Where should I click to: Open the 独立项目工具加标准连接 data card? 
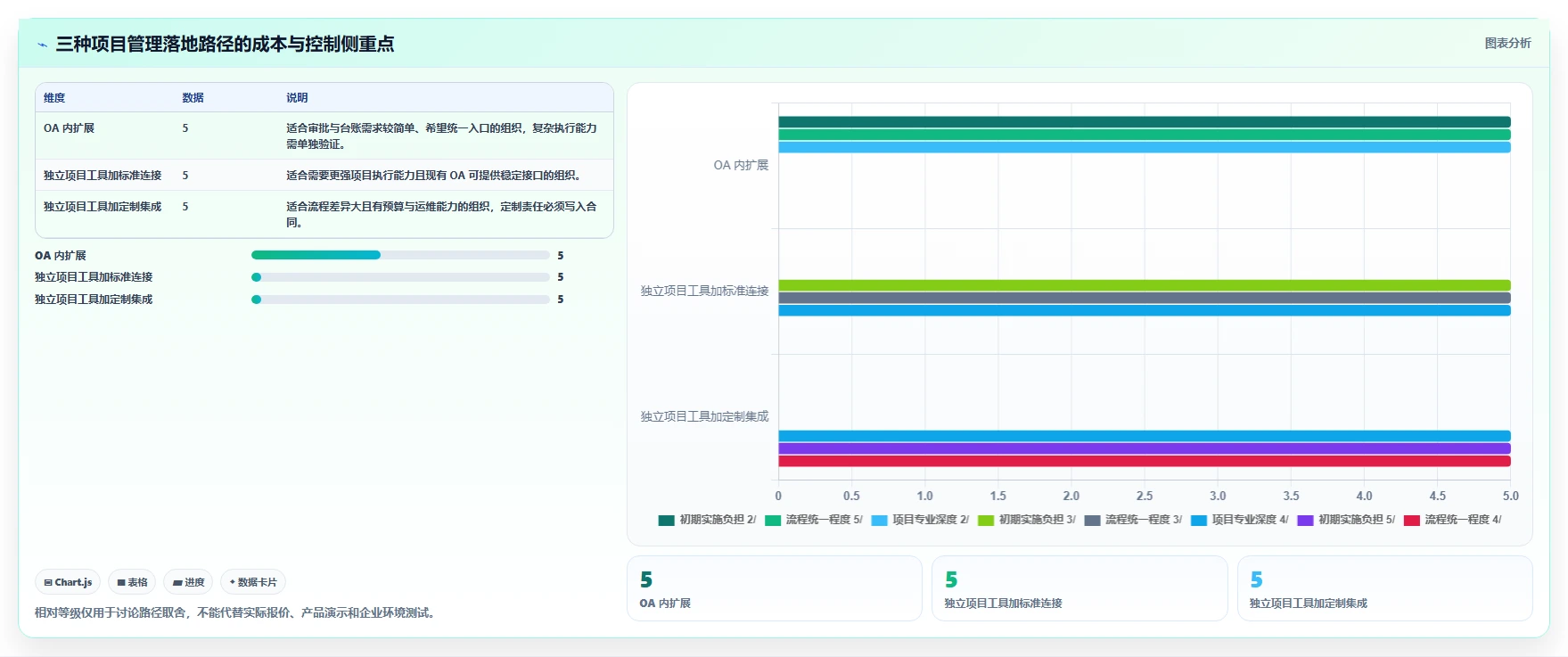pos(1080,588)
